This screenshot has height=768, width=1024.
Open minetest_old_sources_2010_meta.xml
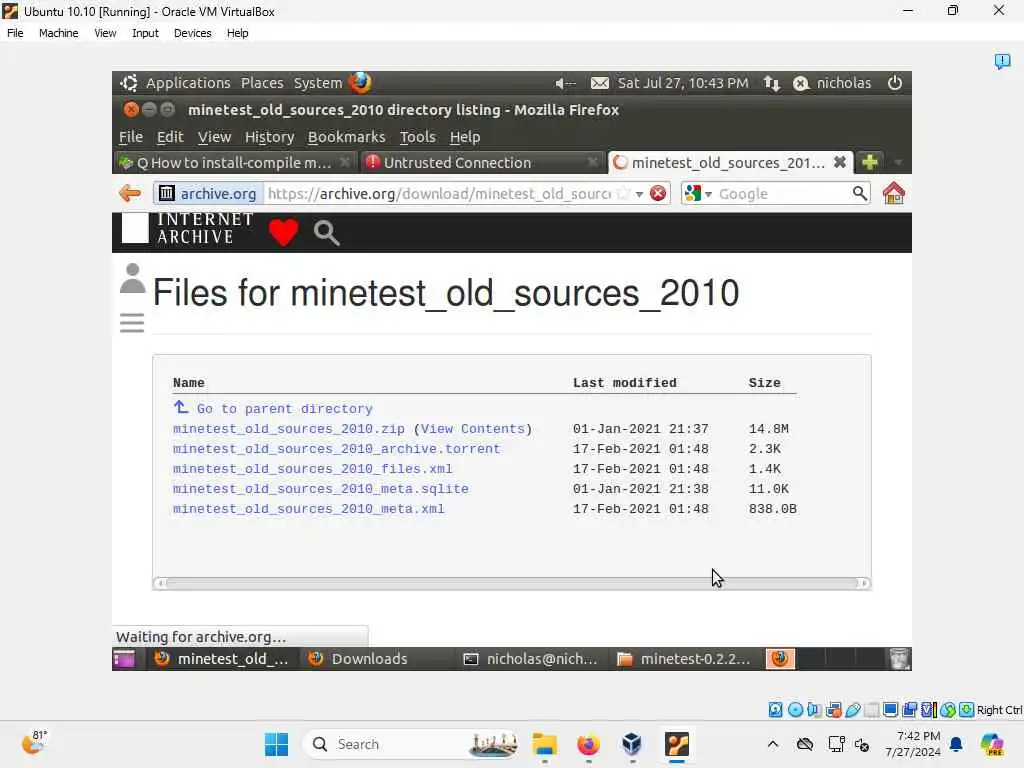point(308,509)
